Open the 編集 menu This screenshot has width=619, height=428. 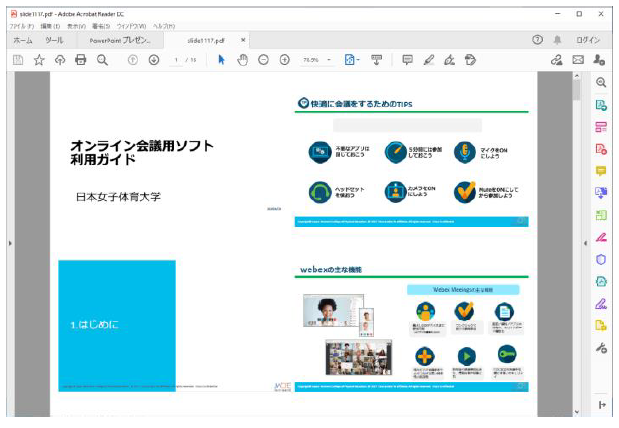50,26
